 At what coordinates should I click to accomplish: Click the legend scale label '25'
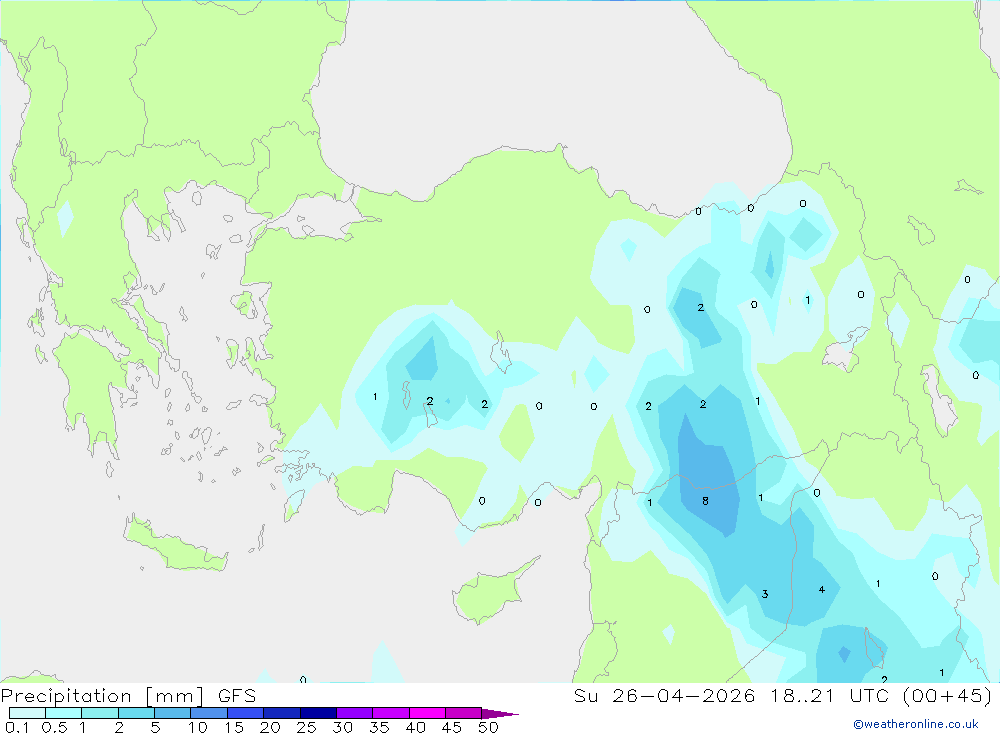[306, 727]
